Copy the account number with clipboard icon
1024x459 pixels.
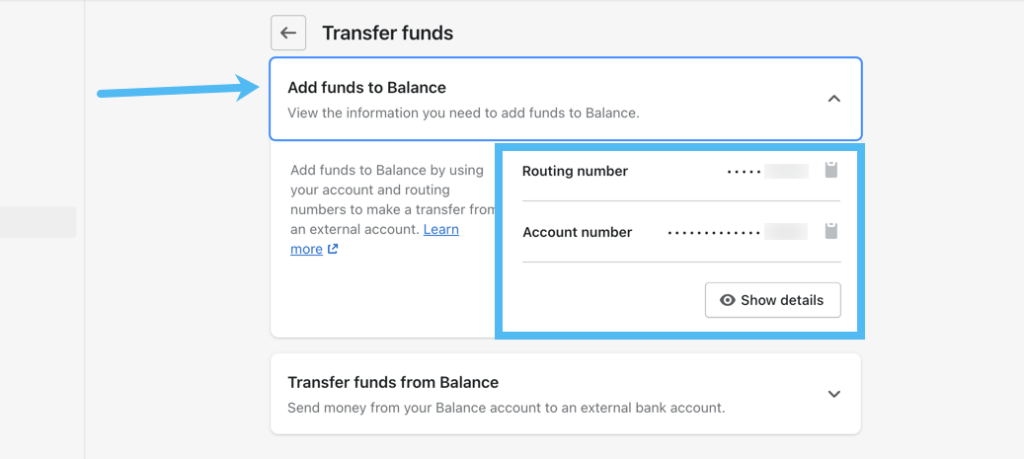[830, 231]
